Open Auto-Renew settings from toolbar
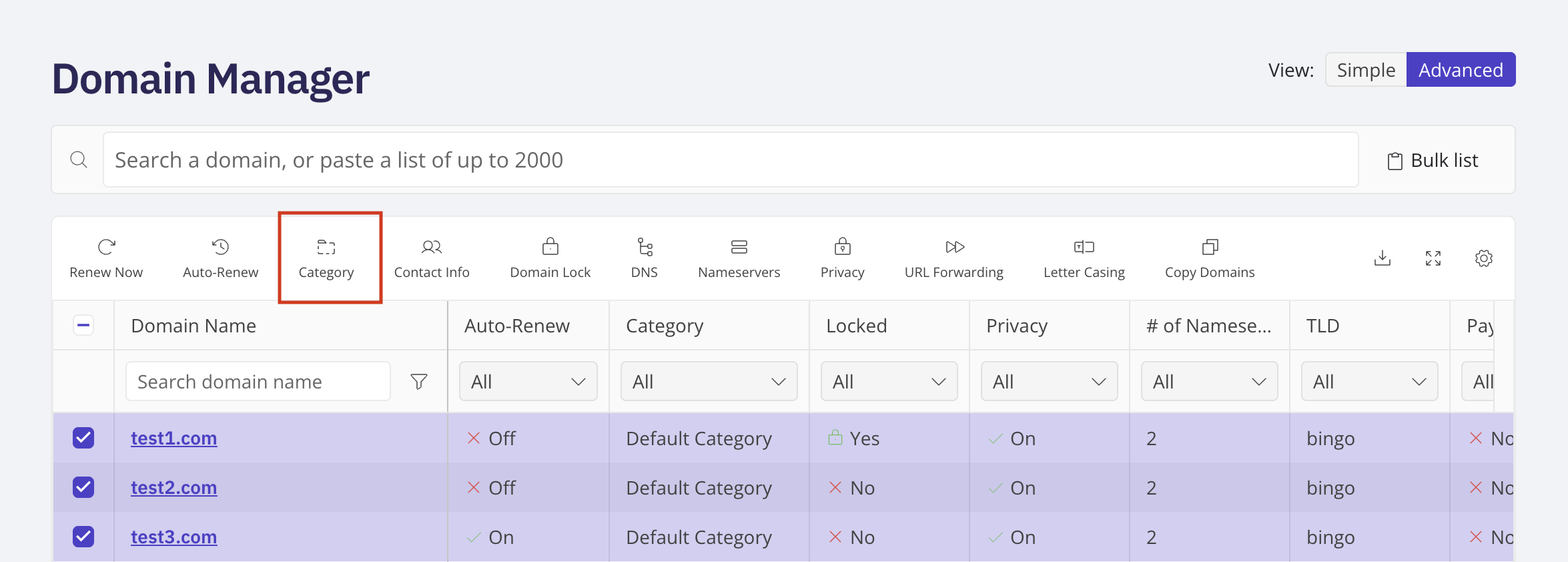This screenshot has height=562, width=1568. [220, 258]
